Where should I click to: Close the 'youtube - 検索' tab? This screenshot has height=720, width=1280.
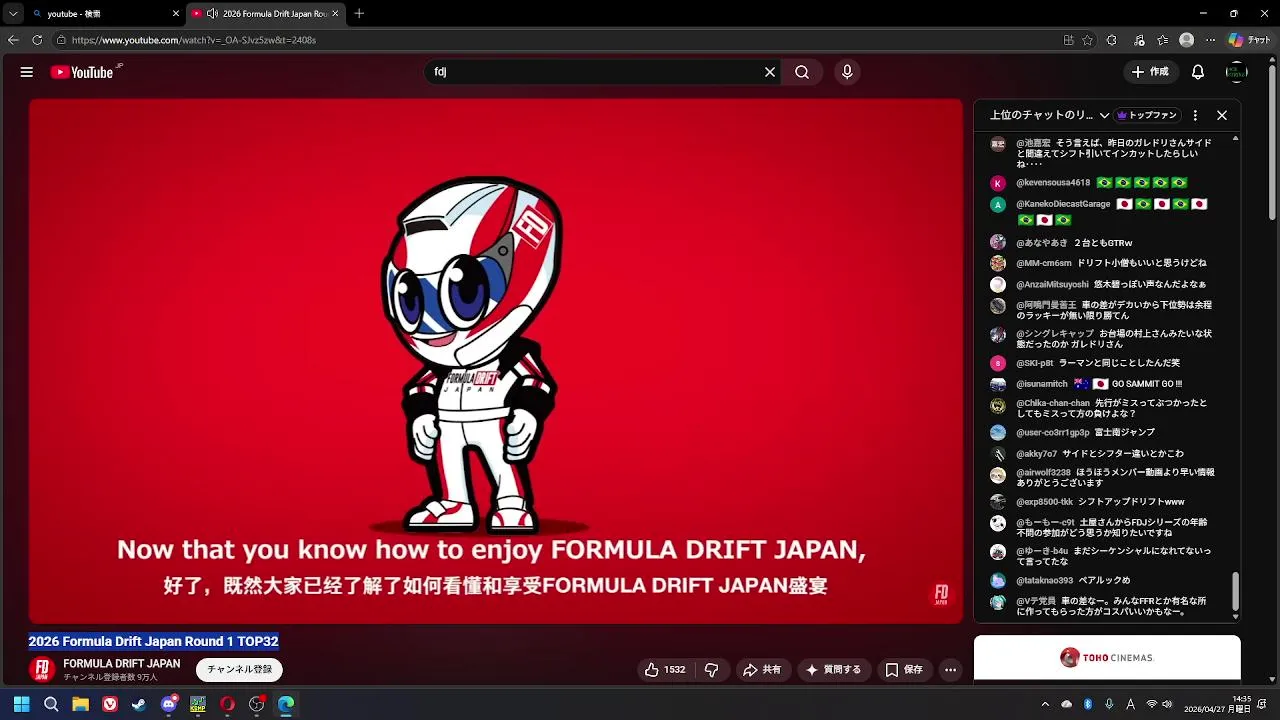[x=176, y=14]
